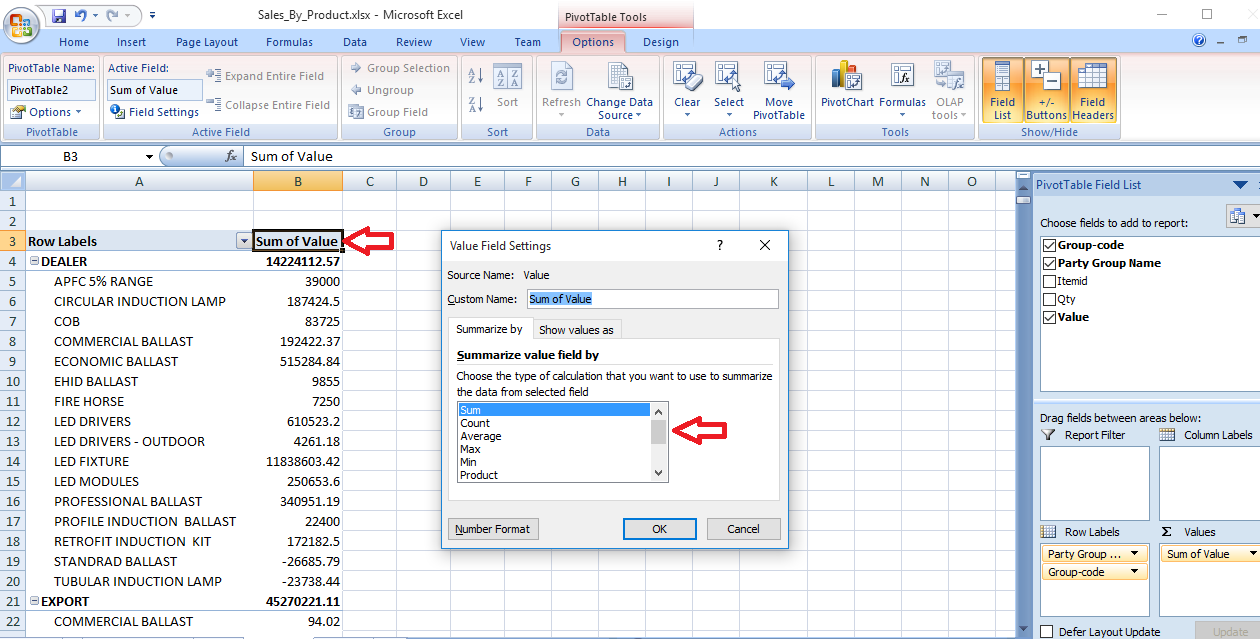
Task: Open Number Format button
Action: pos(493,529)
